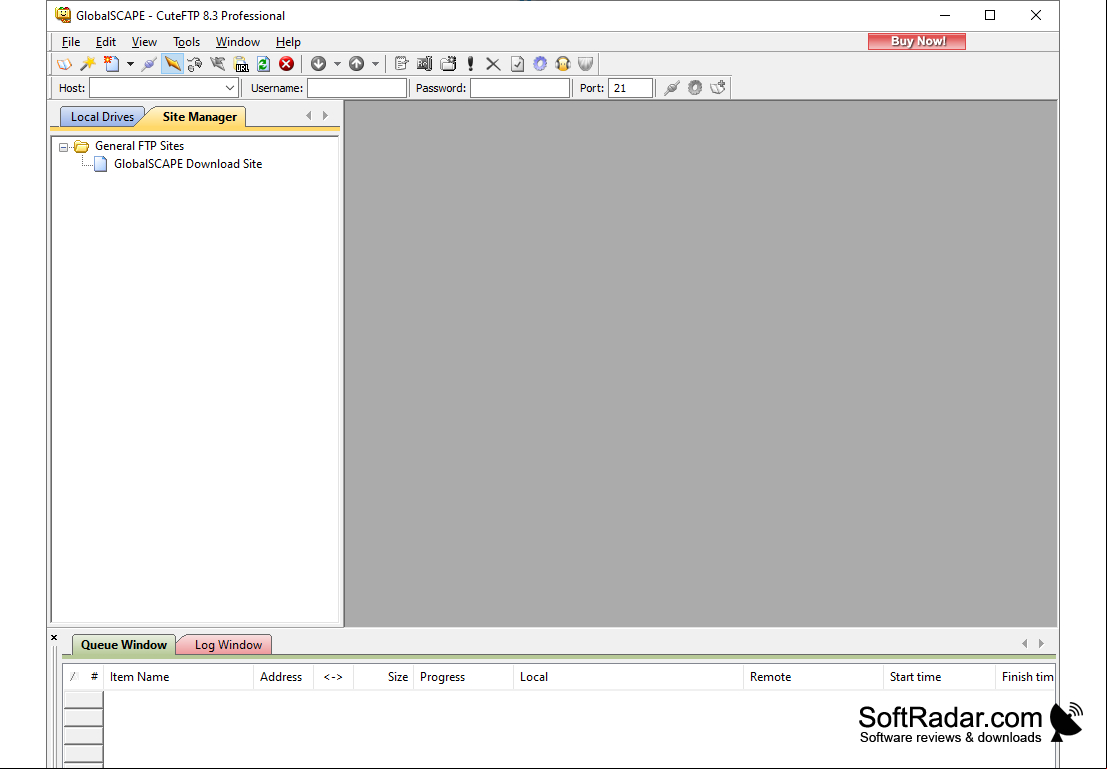Image resolution: width=1107 pixels, height=769 pixels.
Task: Click the red Stop icon
Action: (x=286, y=64)
